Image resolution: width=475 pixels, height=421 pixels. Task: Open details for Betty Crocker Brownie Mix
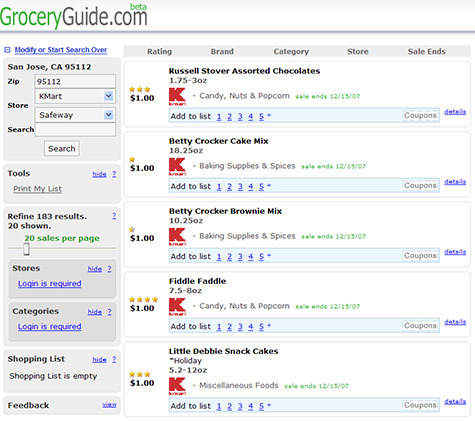point(455,252)
